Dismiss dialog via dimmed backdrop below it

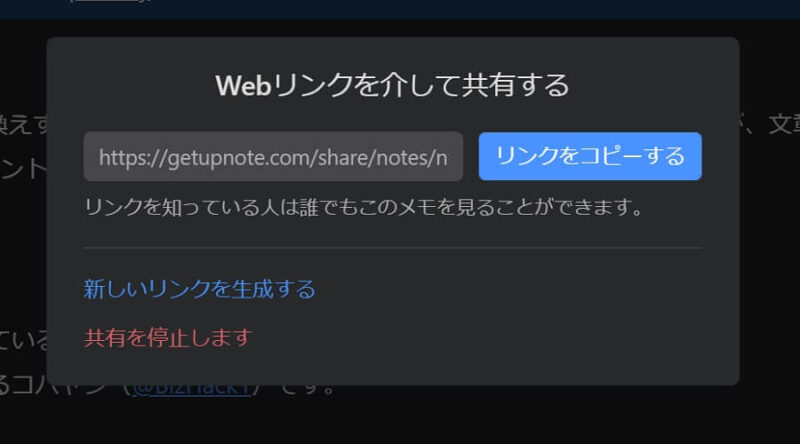pos(398,416)
